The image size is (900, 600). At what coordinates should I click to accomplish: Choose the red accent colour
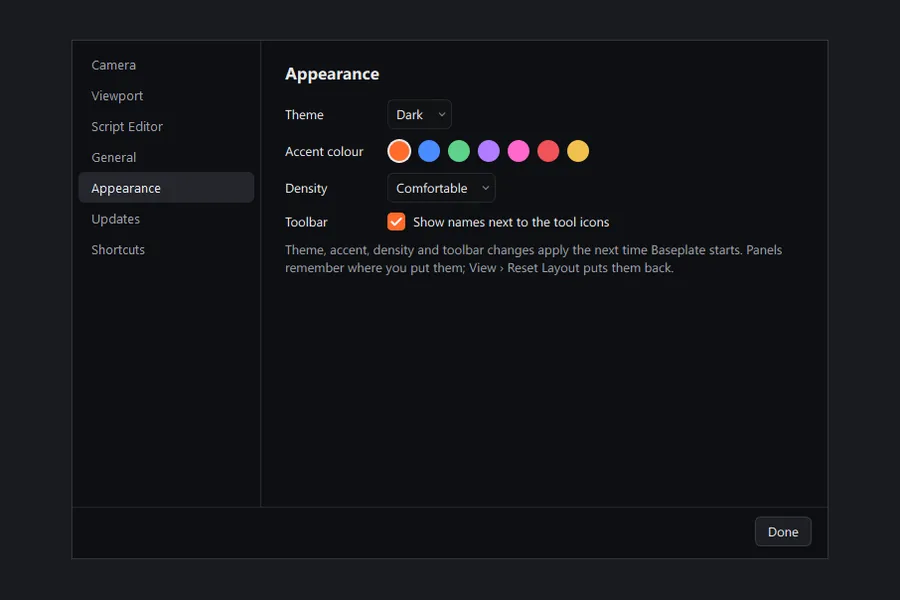pyautogui.click(x=548, y=151)
